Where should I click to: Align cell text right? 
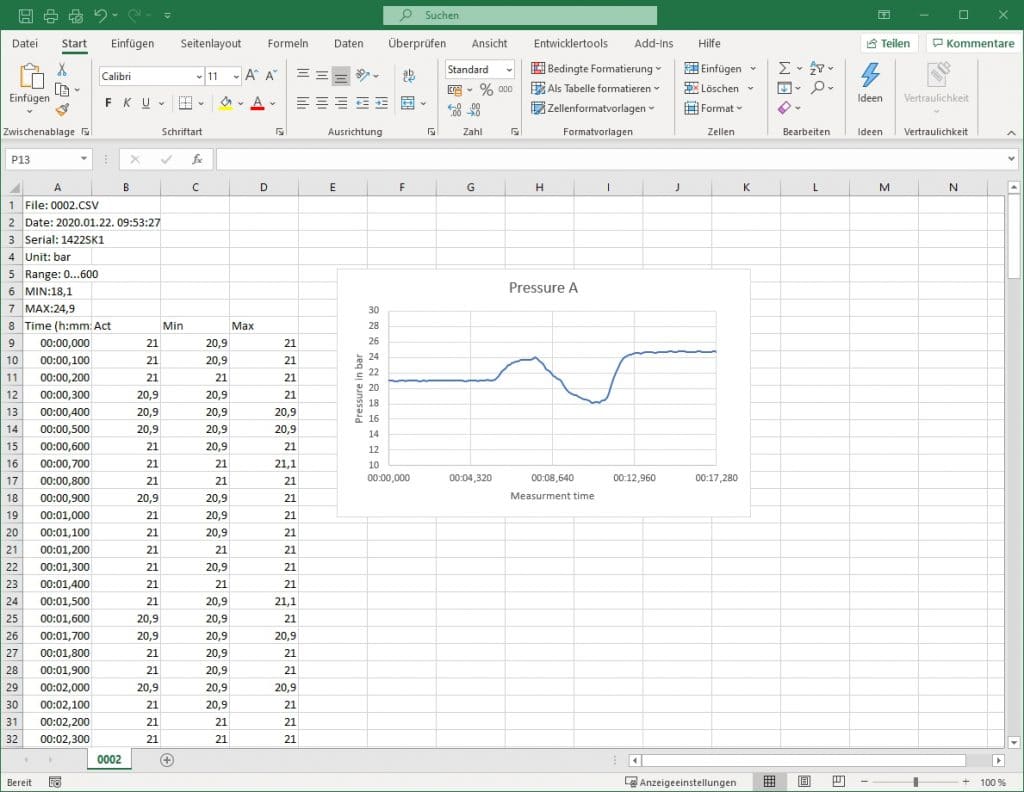tap(341, 103)
